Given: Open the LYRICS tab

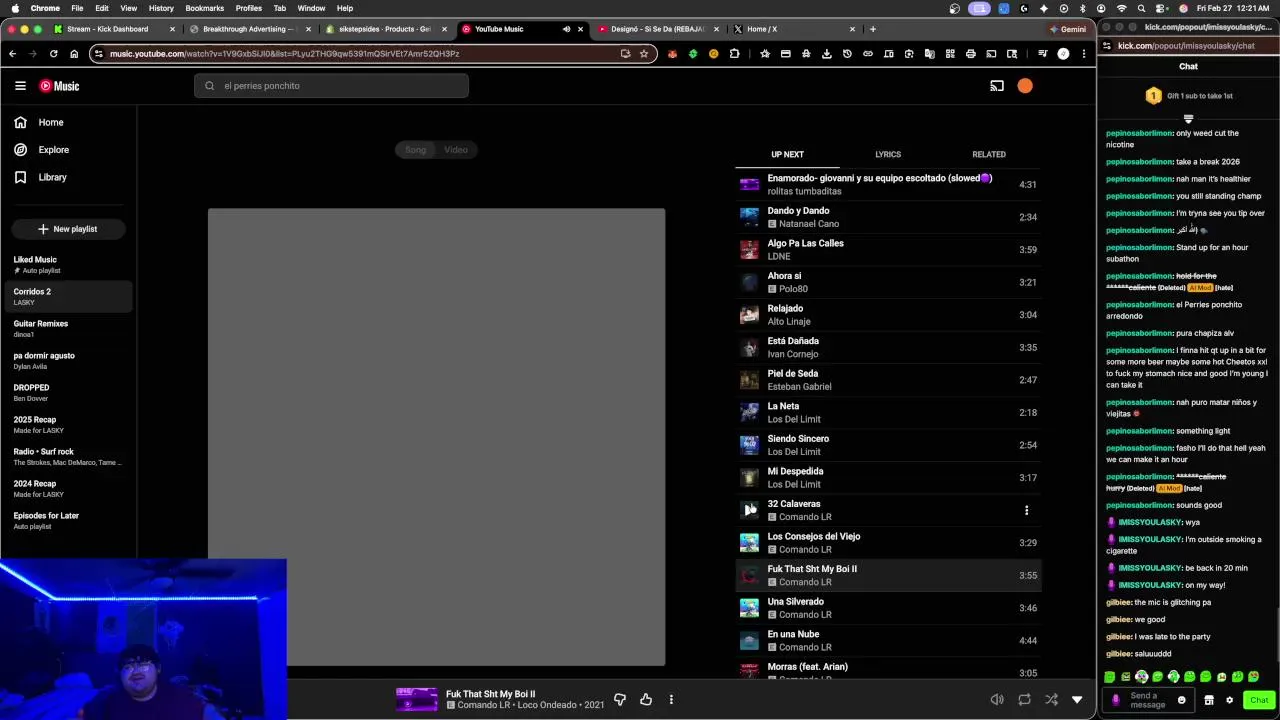Looking at the screenshot, I should click(888, 154).
